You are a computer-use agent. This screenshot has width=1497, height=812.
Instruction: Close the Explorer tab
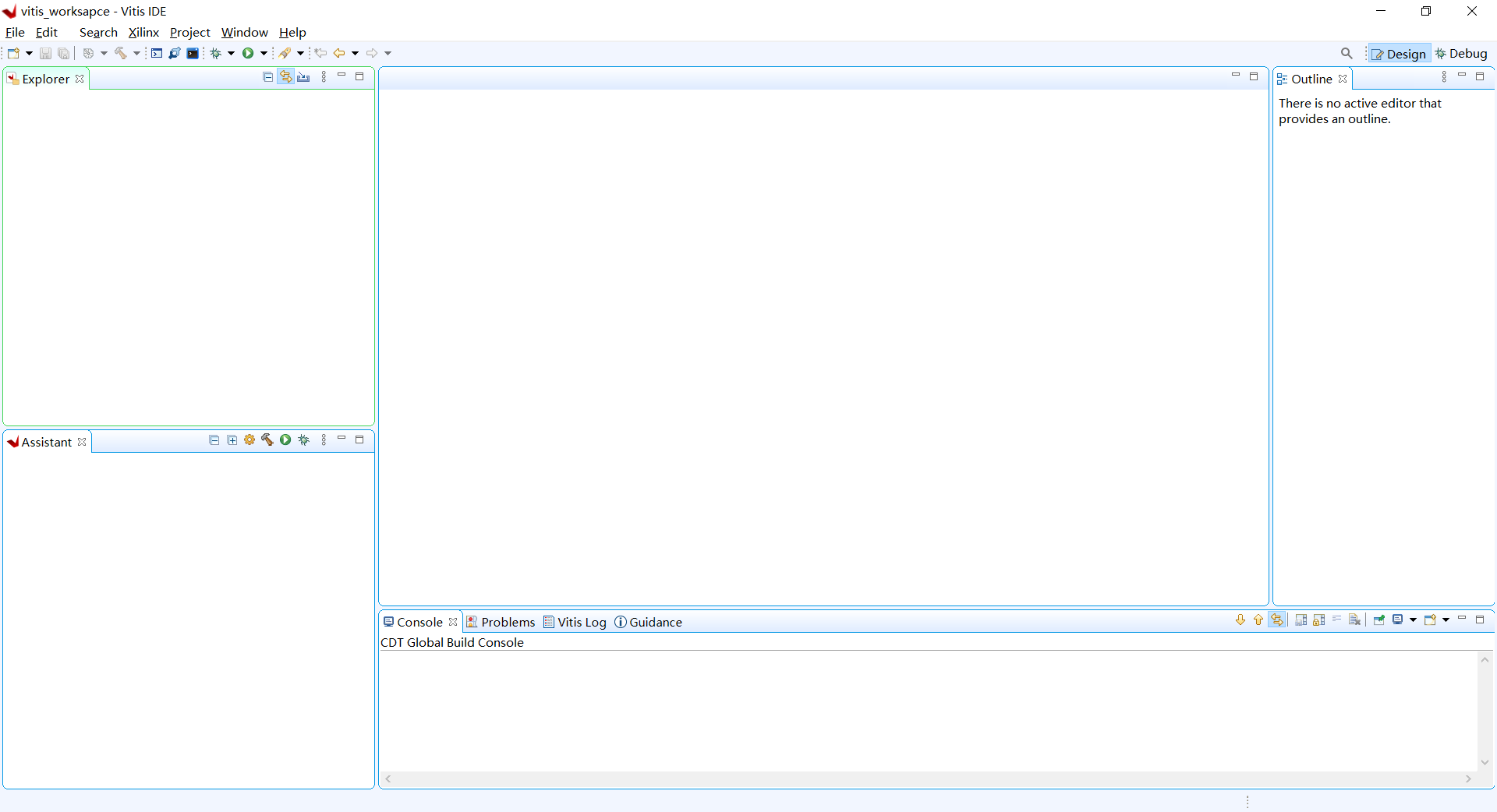80,79
